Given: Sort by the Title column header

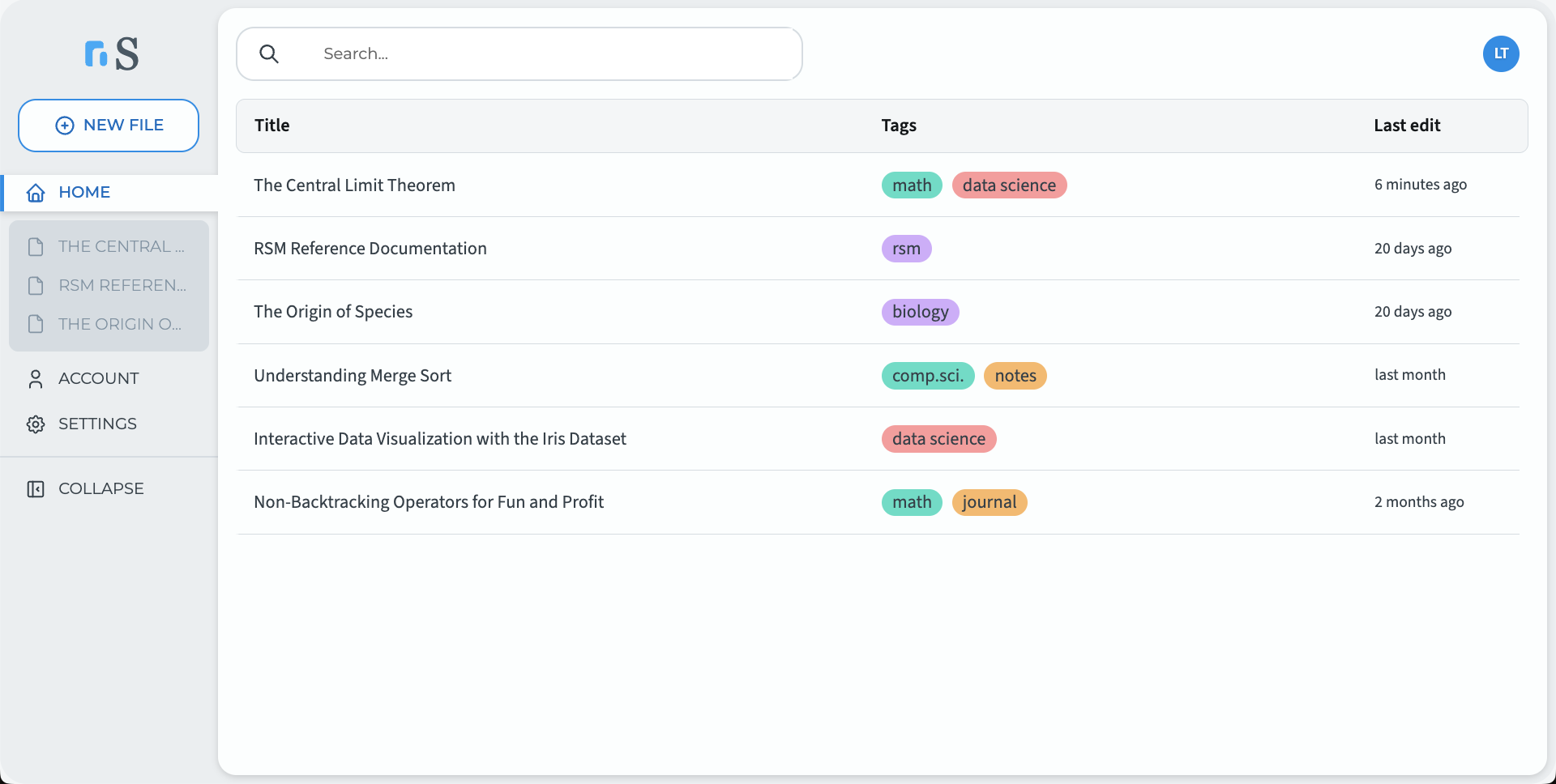Looking at the screenshot, I should click(272, 126).
